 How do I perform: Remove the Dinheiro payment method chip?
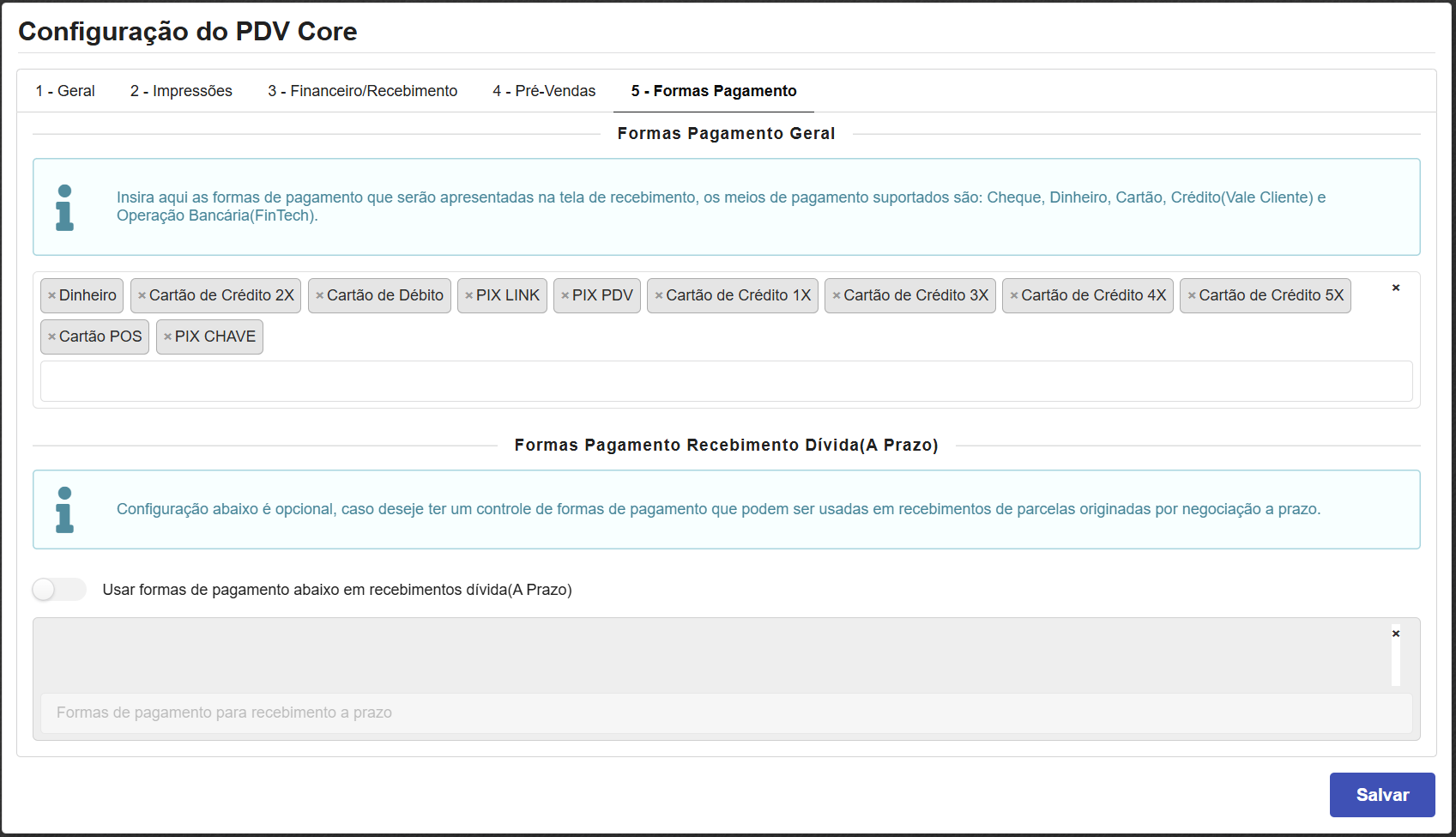pos(51,295)
